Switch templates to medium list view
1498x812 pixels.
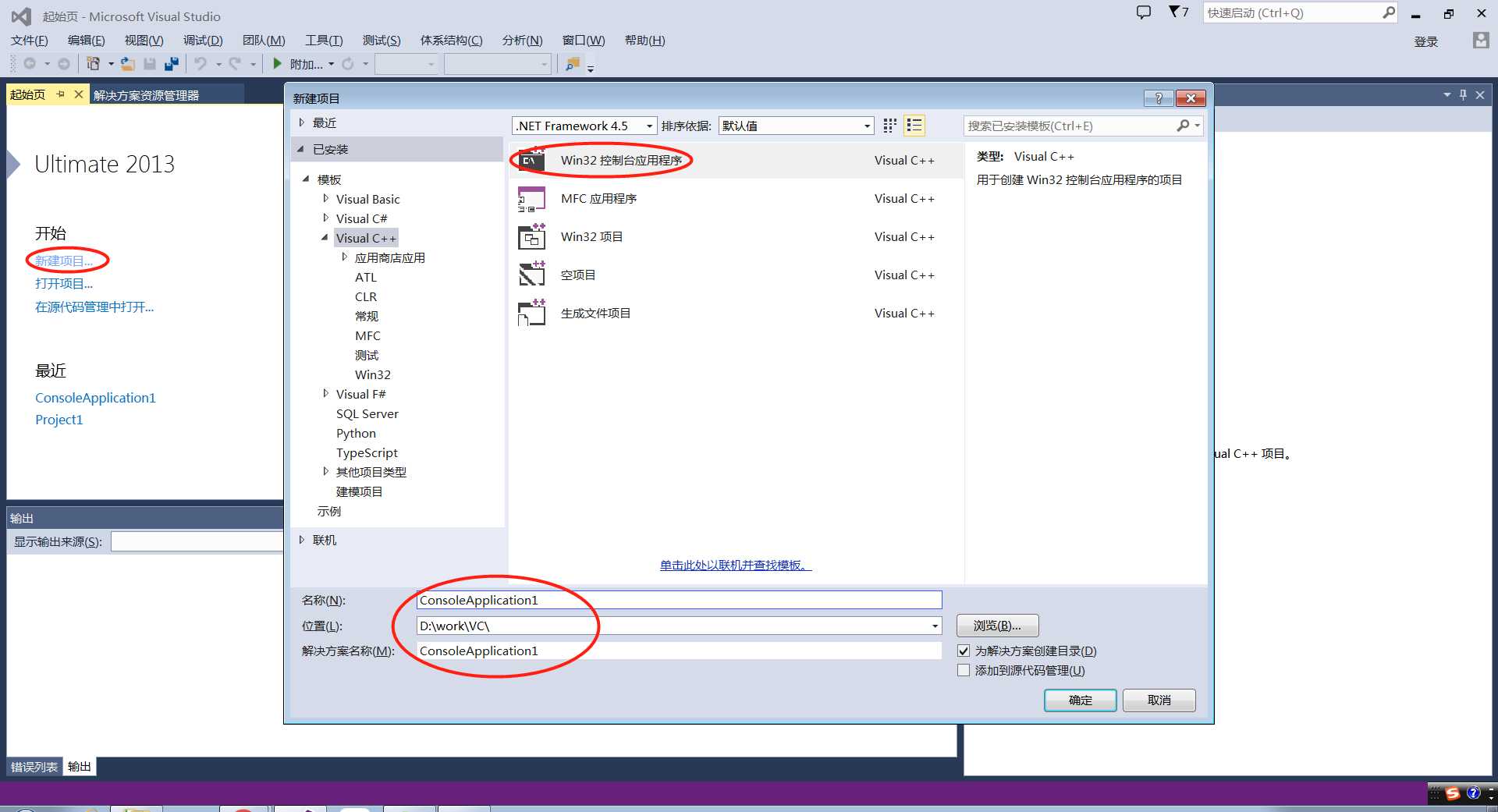coord(914,126)
